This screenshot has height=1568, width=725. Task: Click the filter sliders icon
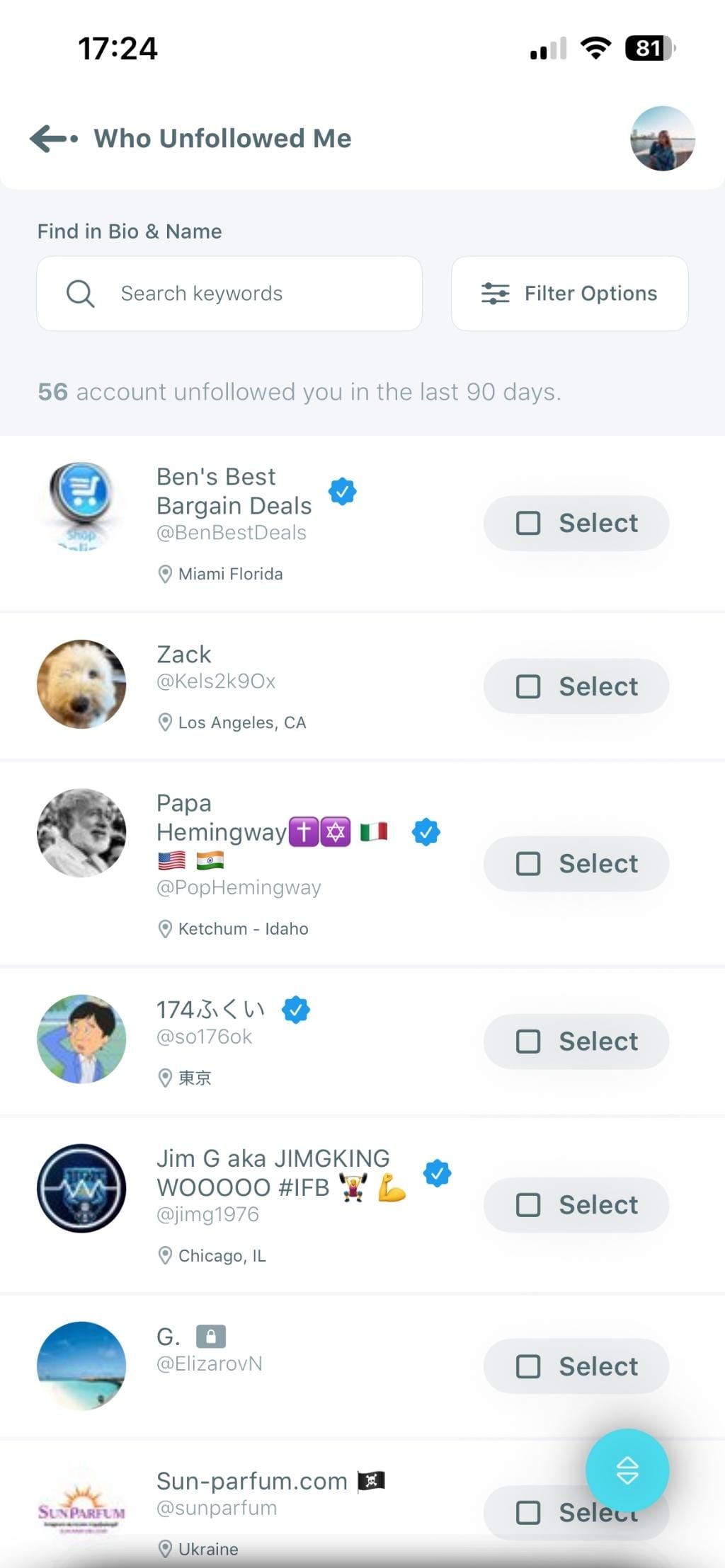pyautogui.click(x=496, y=293)
